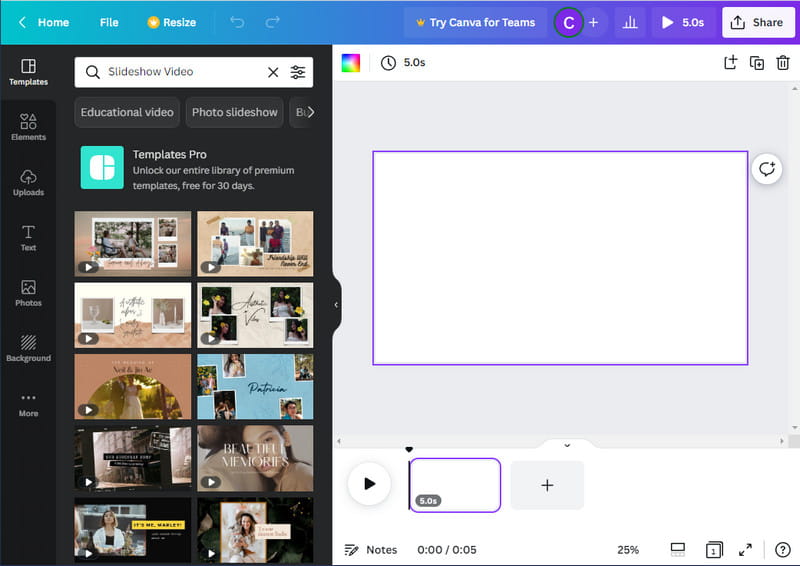Open the Templates tab
This screenshot has height=566, width=800.
tap(29, 72)
